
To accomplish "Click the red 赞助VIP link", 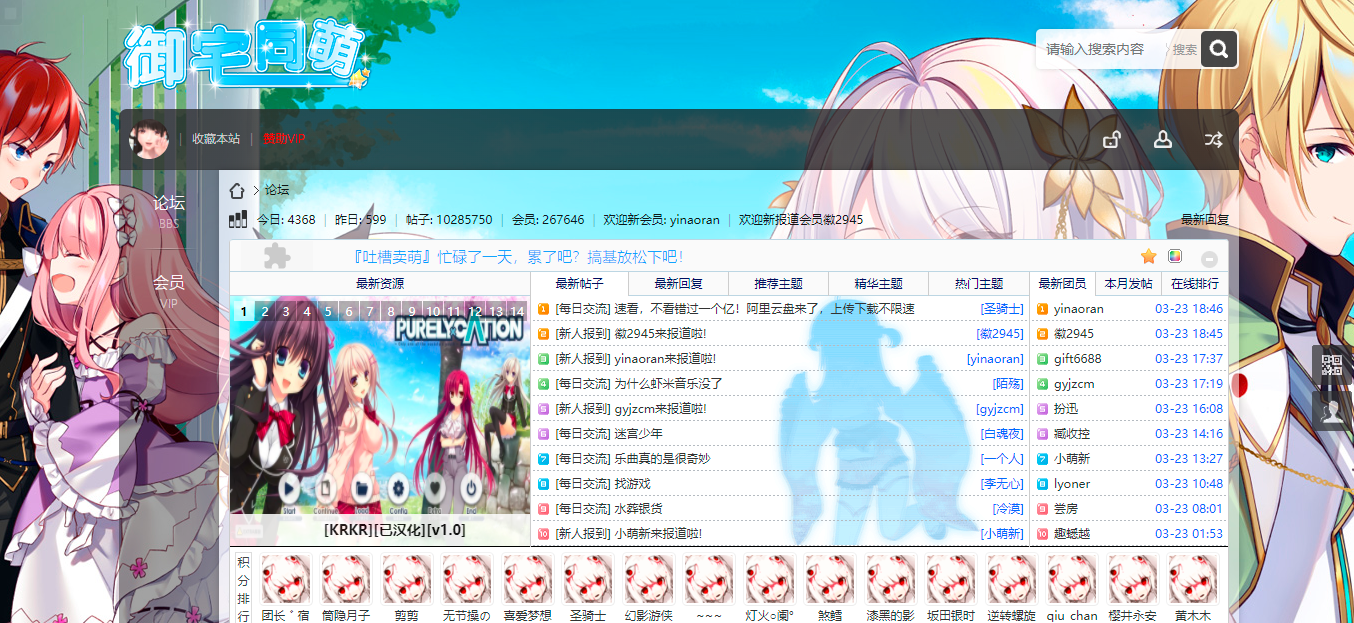I will (284, 139).
